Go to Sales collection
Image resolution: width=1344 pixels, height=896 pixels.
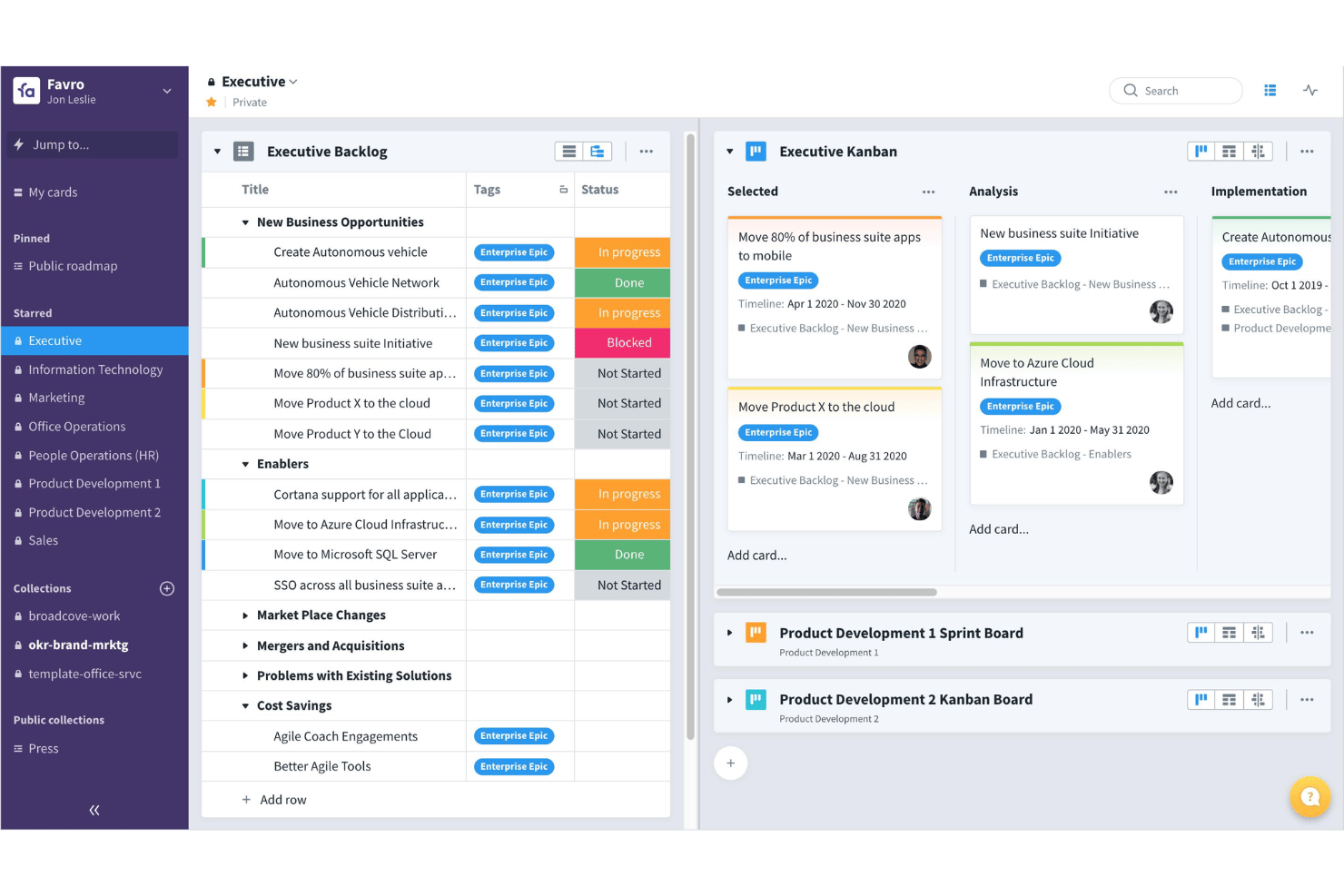tap(43, 540)
